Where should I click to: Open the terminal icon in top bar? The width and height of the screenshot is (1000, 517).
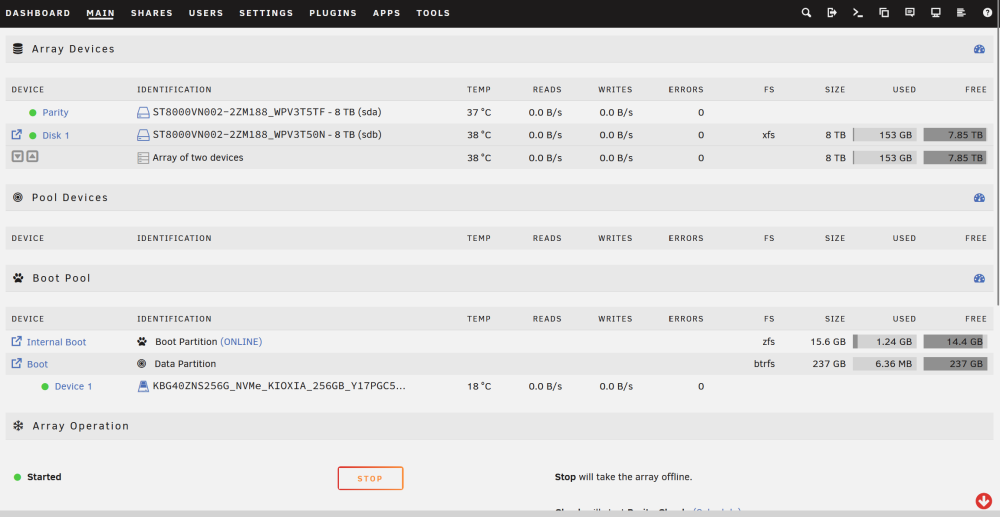[858, 13]
